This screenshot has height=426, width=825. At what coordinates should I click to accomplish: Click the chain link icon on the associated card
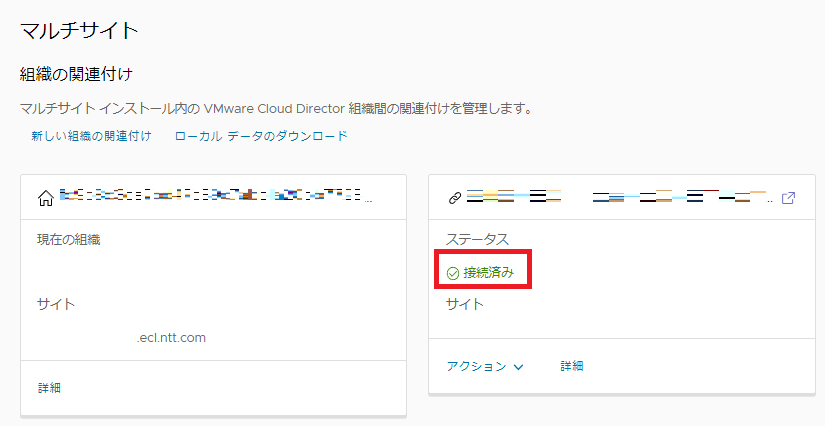coord(454,199)
